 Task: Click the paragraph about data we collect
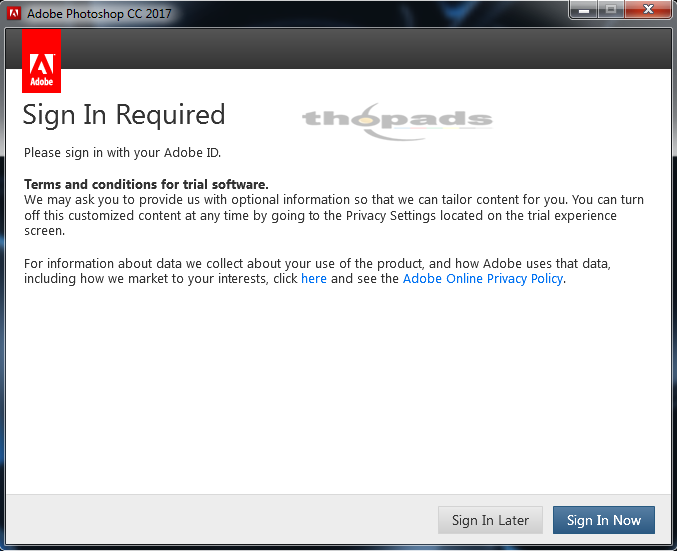[317, 271]
